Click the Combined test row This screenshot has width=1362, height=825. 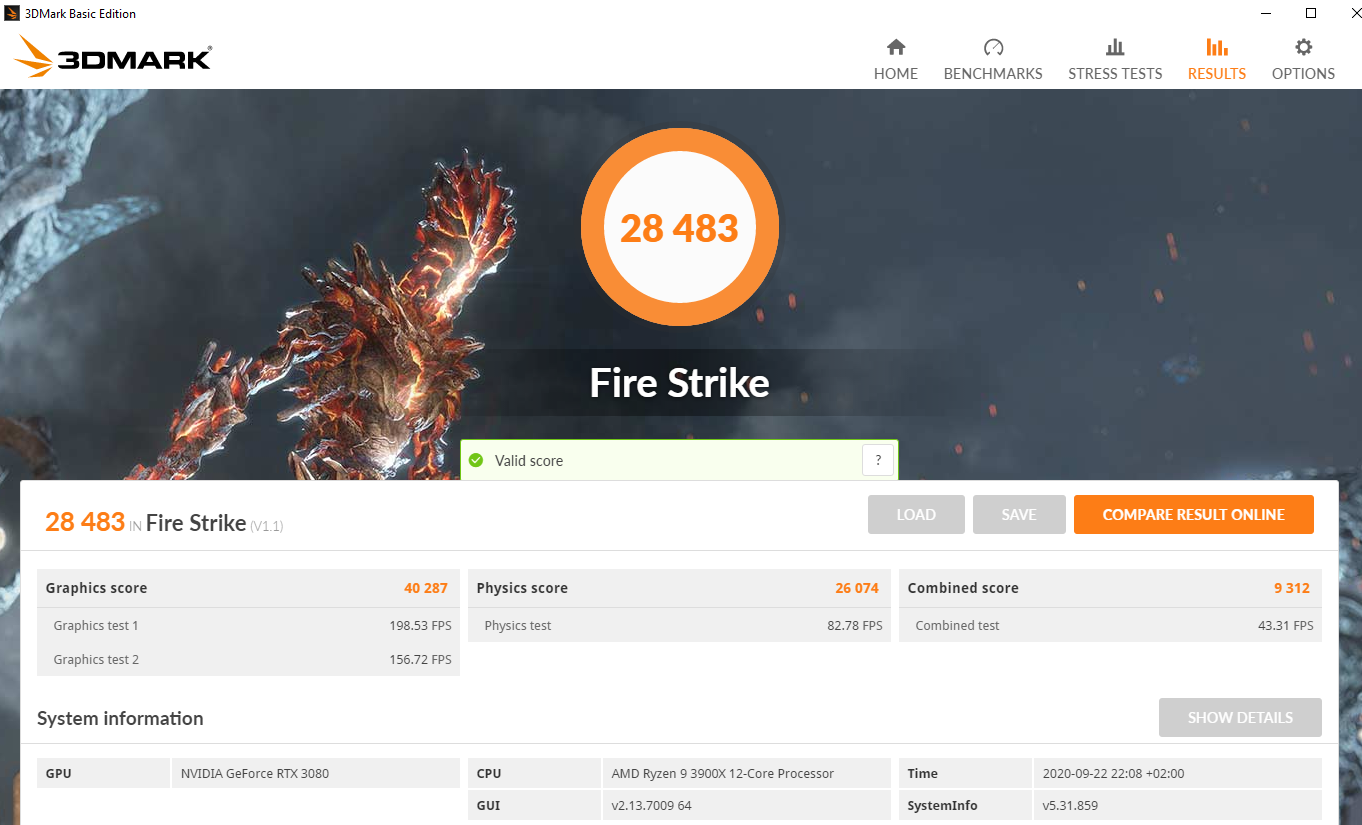pos(1110,625)
